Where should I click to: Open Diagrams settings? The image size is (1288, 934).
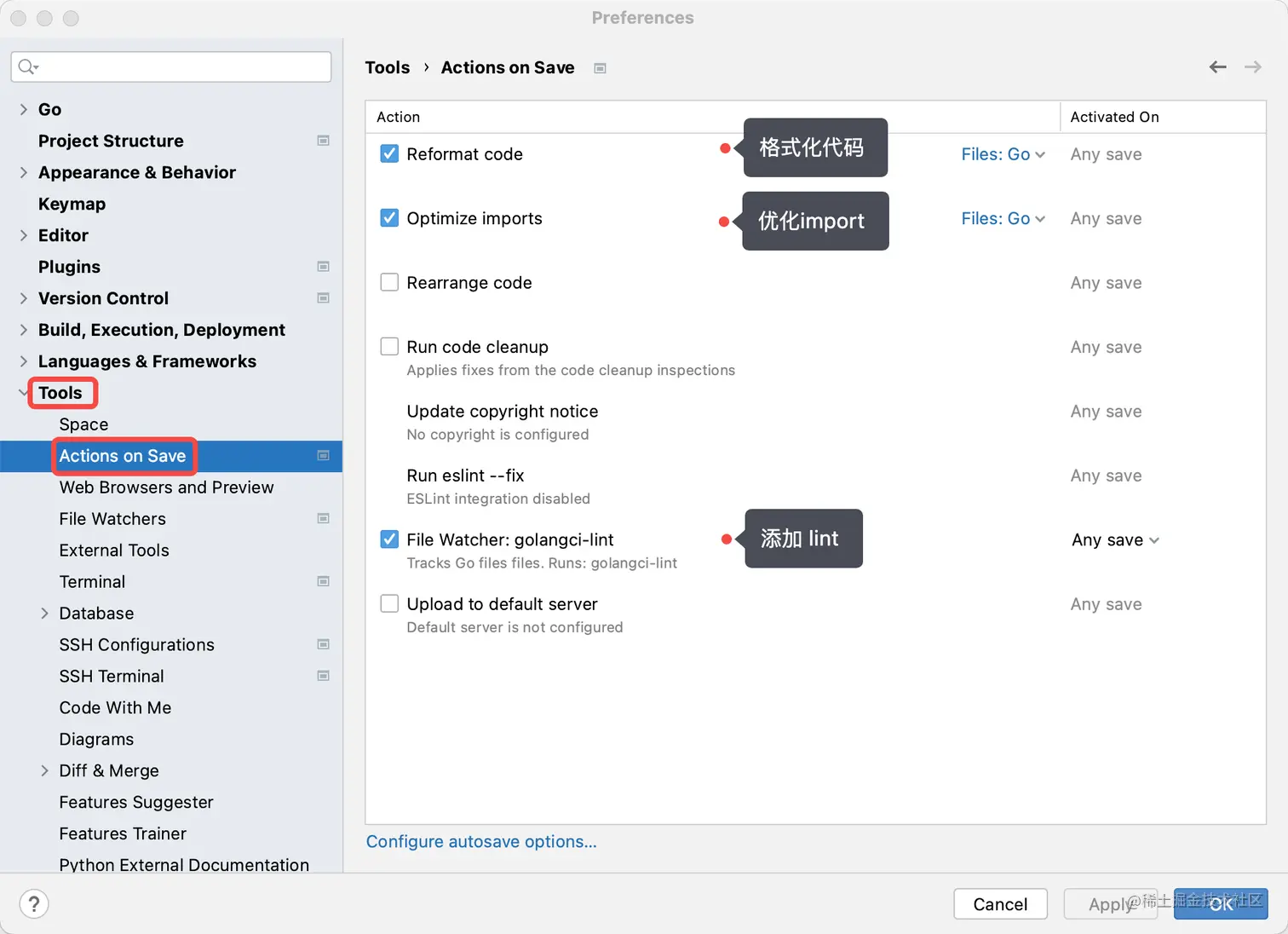tap(96, 740)
